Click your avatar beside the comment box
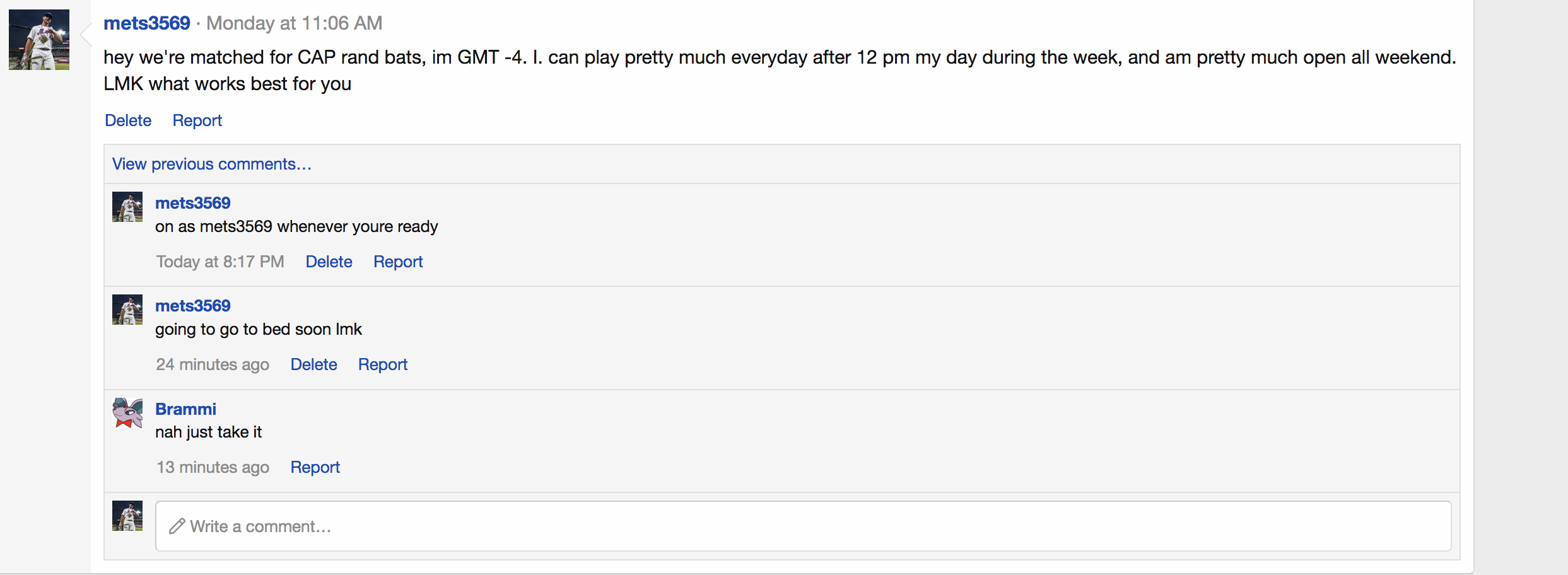This screenshot has height=575, width=1568. point(127,516)
